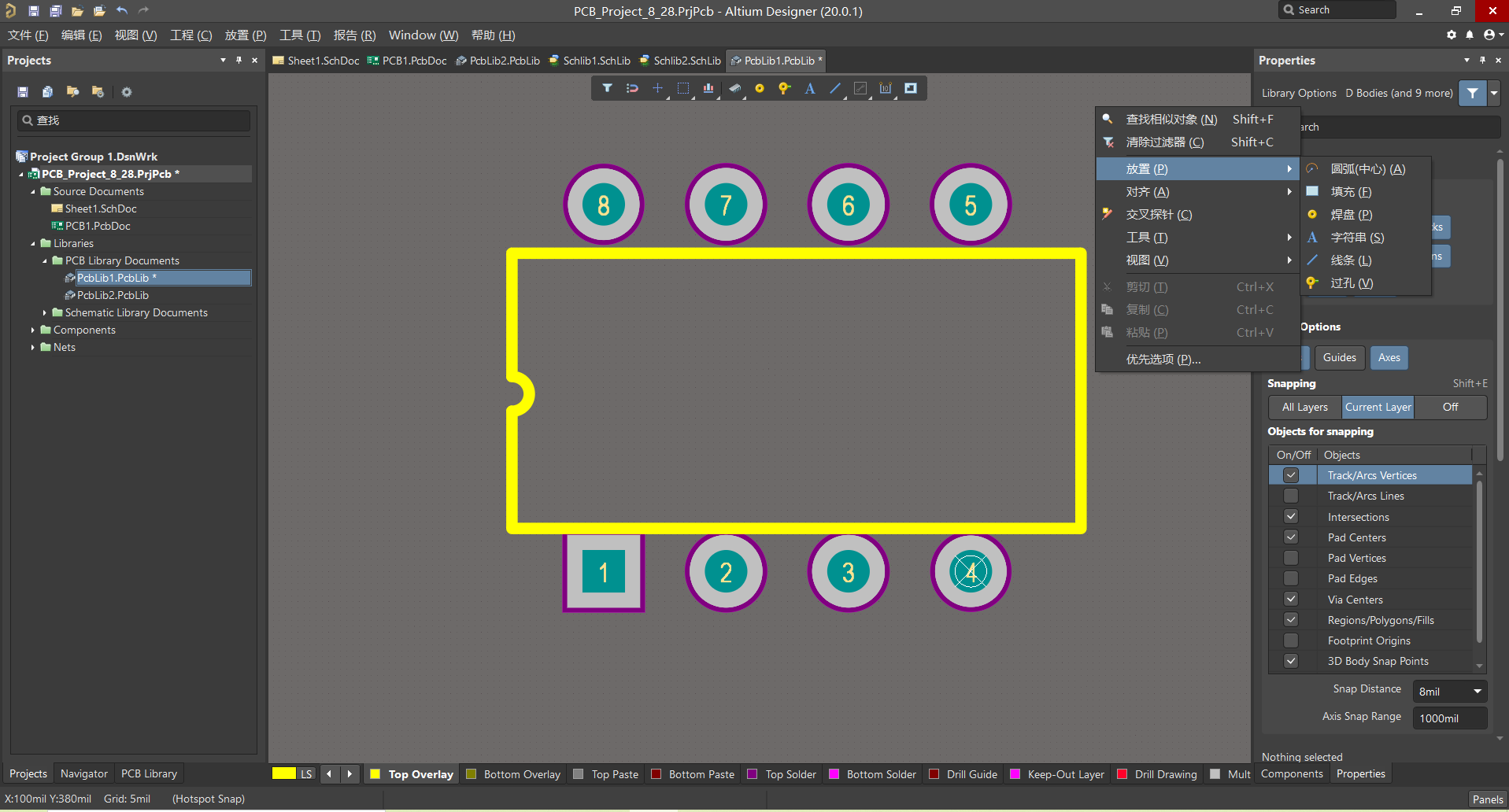Set snapping to All Layers

click(x=1305, y=407)
